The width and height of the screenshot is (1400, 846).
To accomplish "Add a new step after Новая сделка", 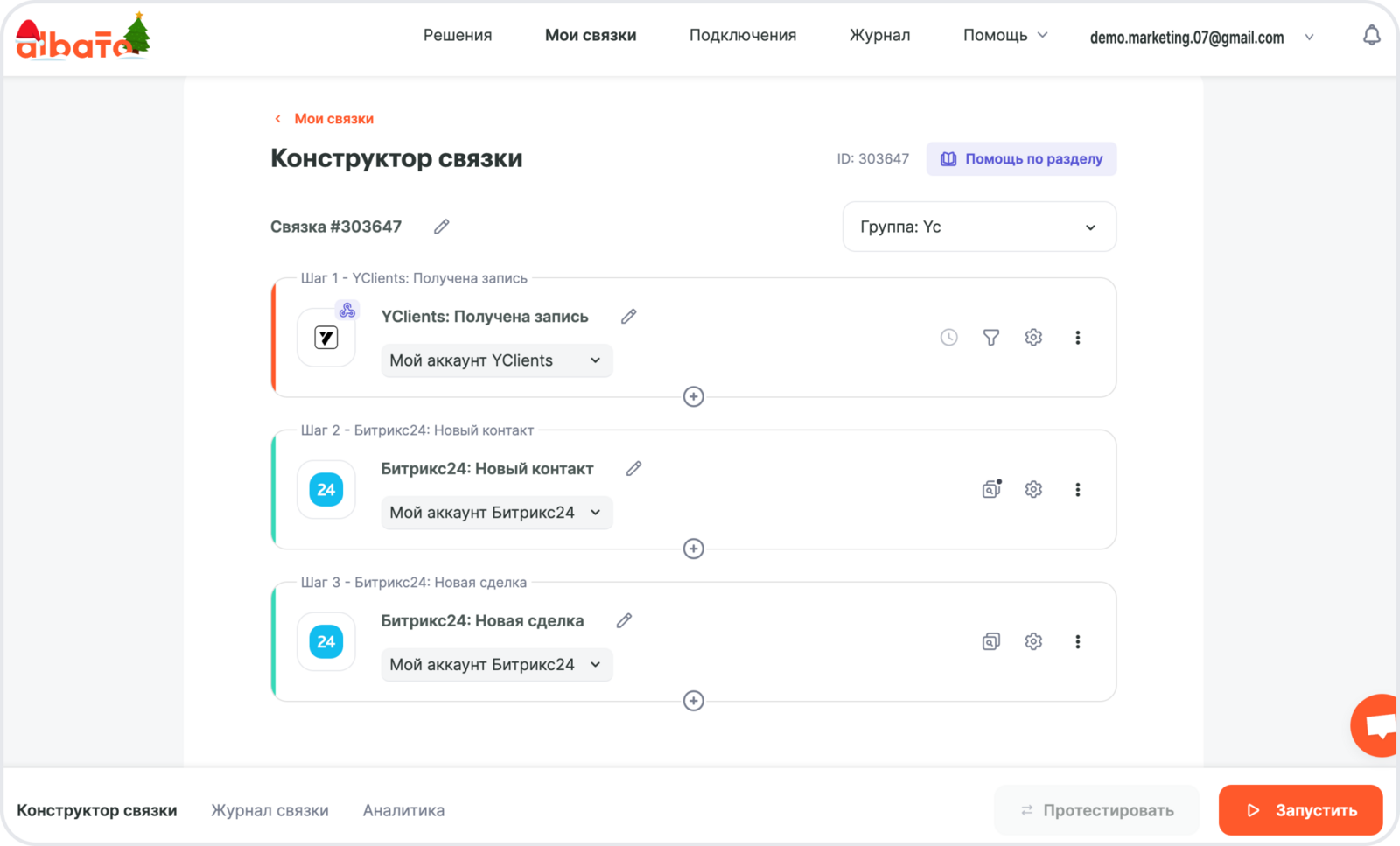I will point(693,701).
